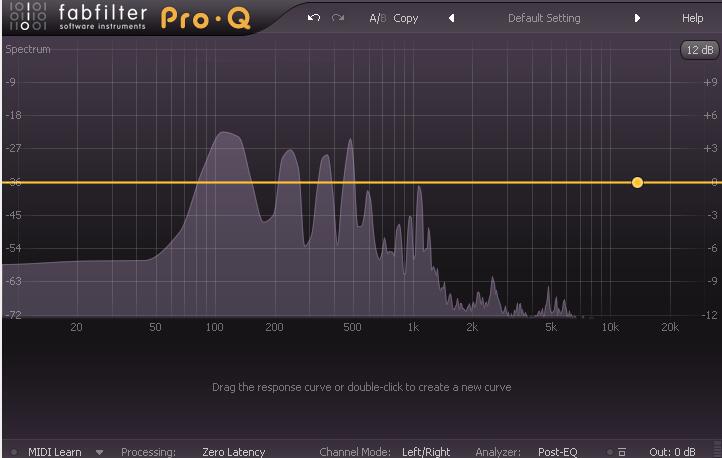Go to previous preset with left arrow

(452, 18)
